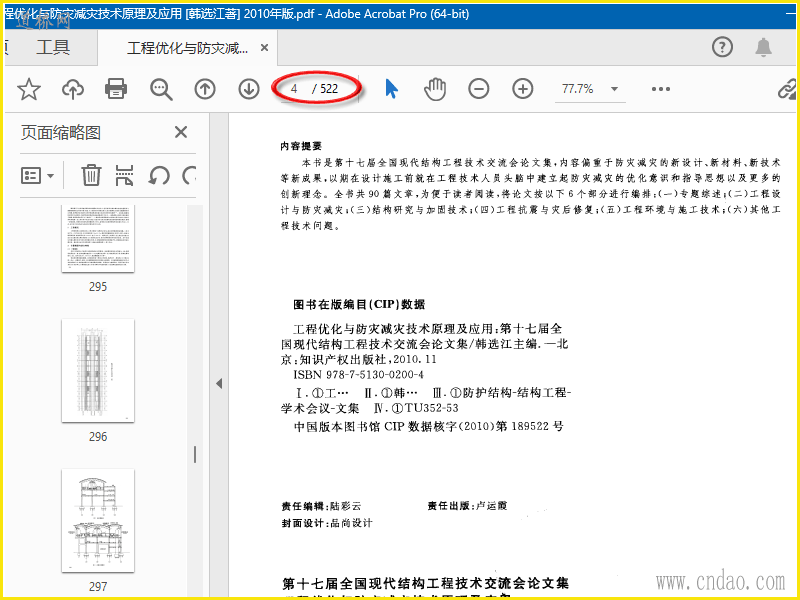This screenshot has width=800, height=600.
Task: Zoom in with the plus button
Action: coord(522,89)
